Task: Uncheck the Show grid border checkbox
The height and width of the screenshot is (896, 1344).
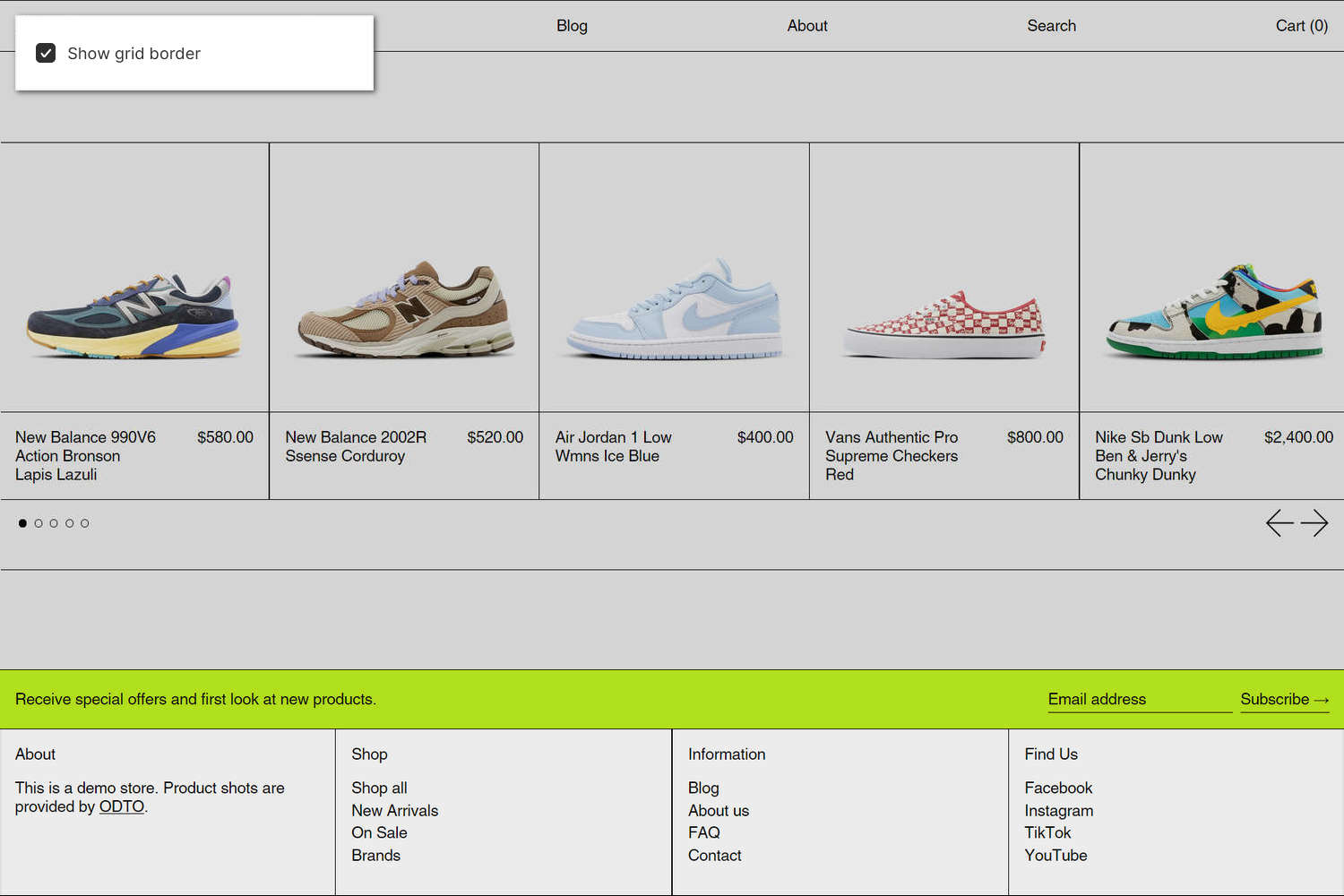Action: coord(46,53)
